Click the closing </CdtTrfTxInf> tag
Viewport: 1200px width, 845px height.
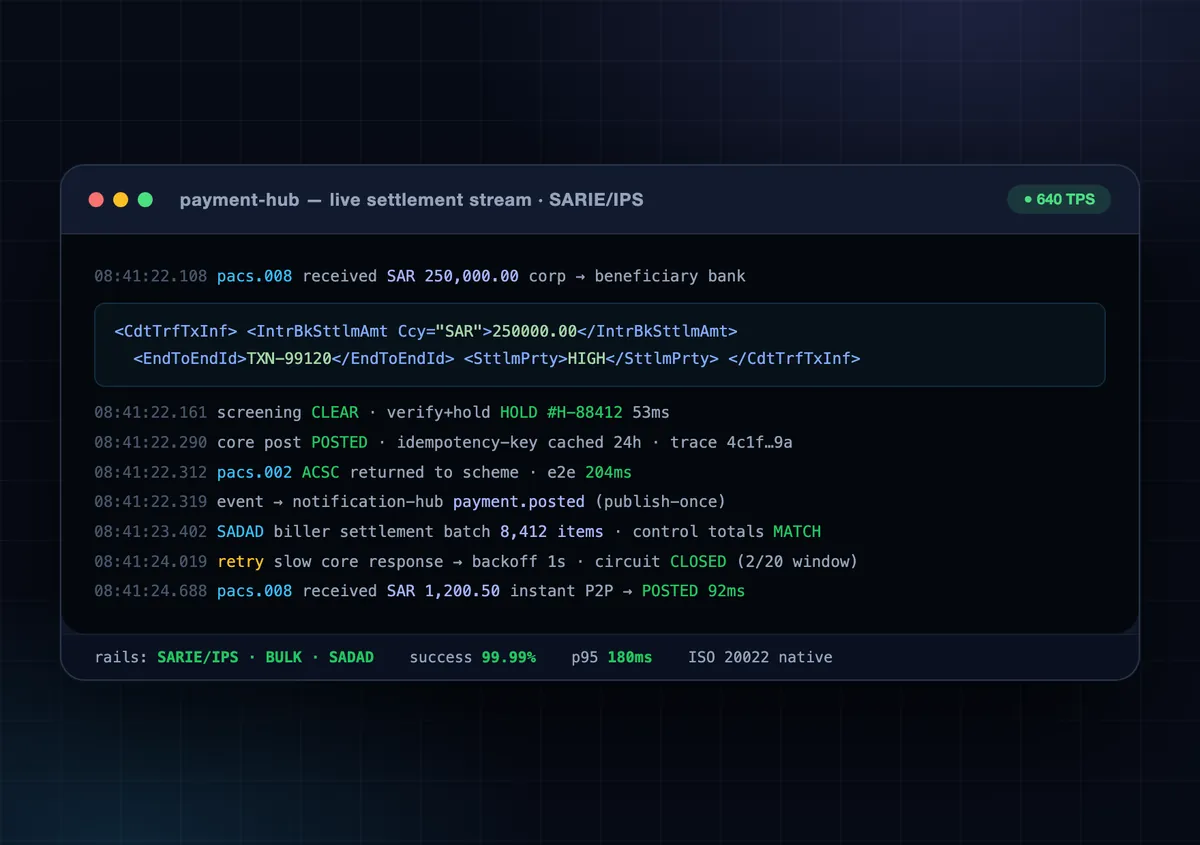coord(795,358)
